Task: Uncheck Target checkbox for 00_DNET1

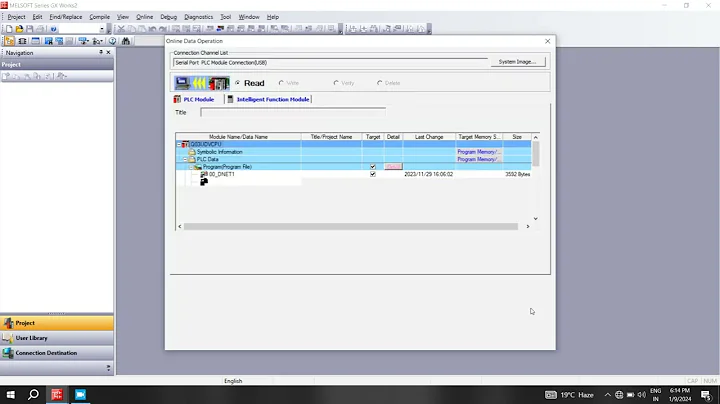Action: tap(373, 174)
